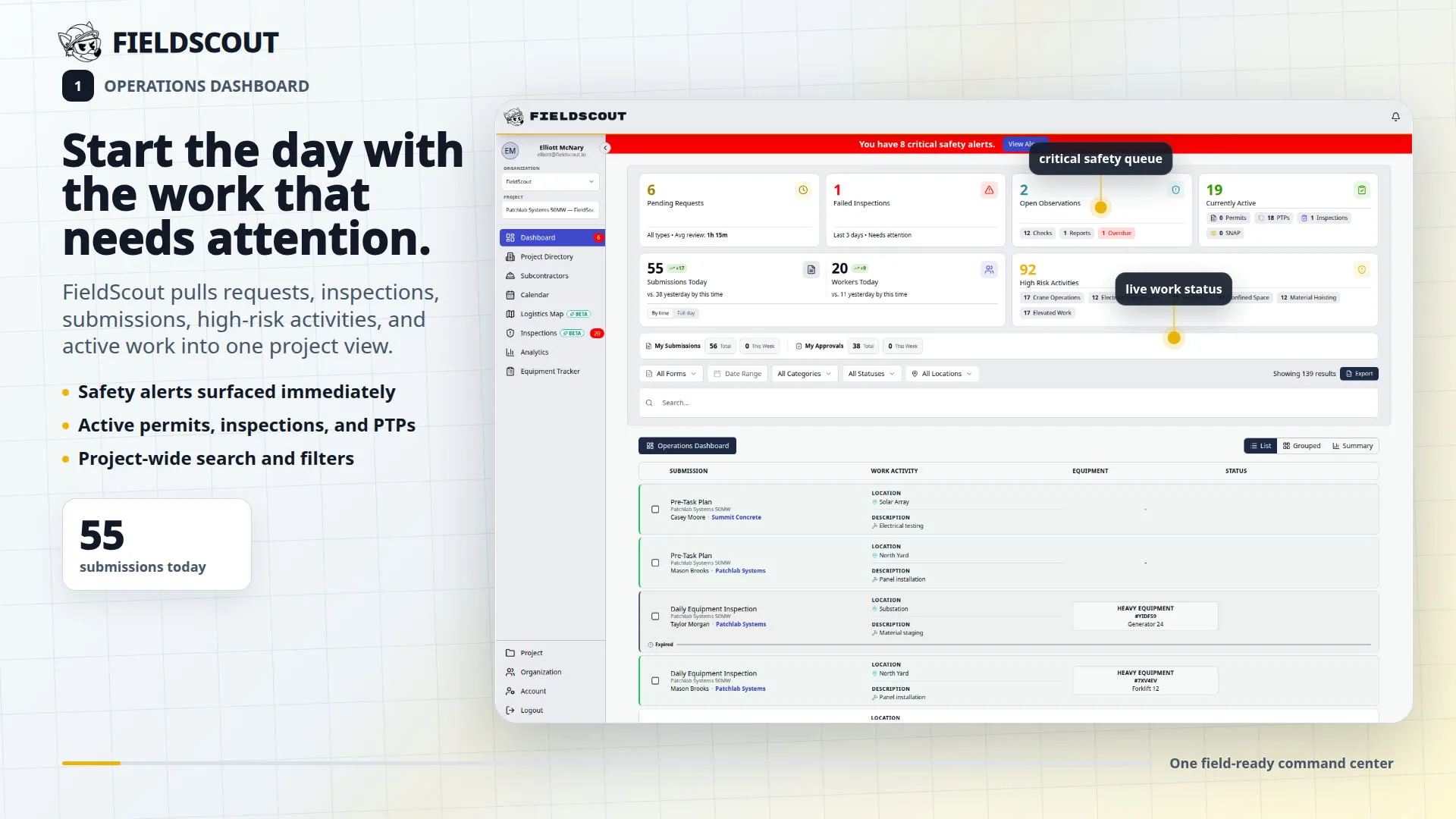Click My Approvals tab
This screenshot has height=819, width=1456.
click(819, 347)
